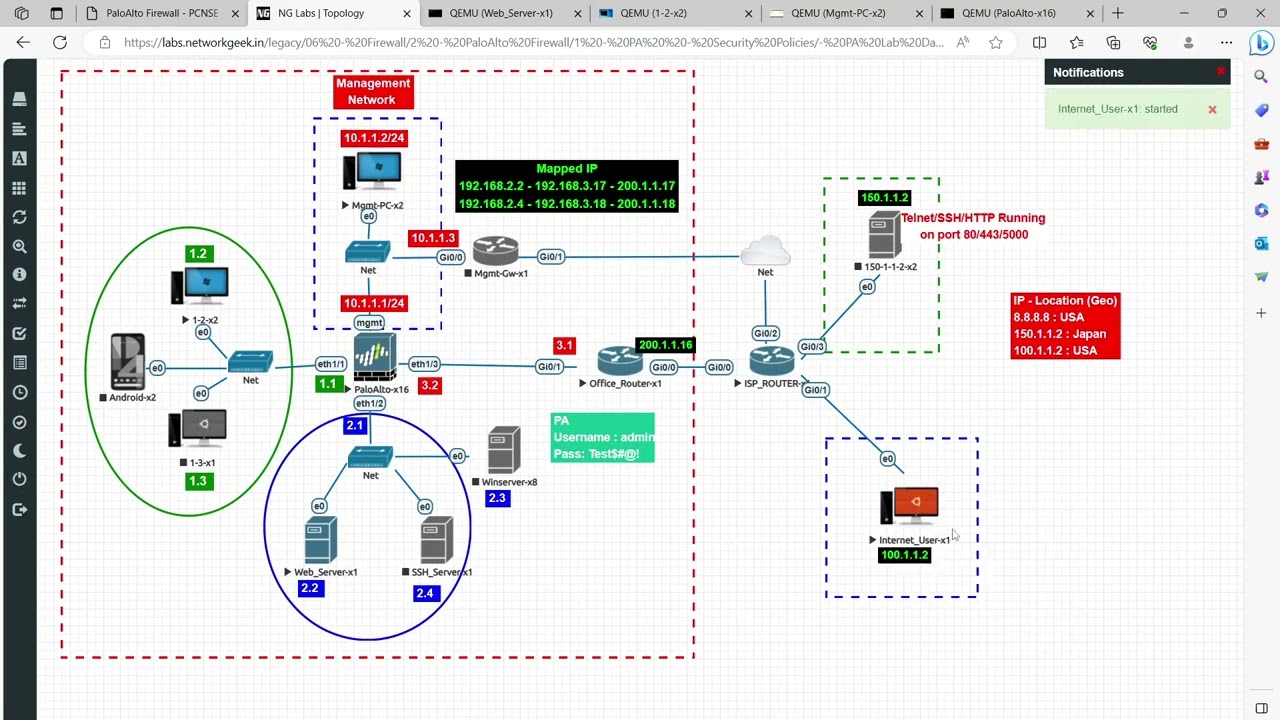
Task: Open the grid/networks sidebar icon
Action: [19, 188]
